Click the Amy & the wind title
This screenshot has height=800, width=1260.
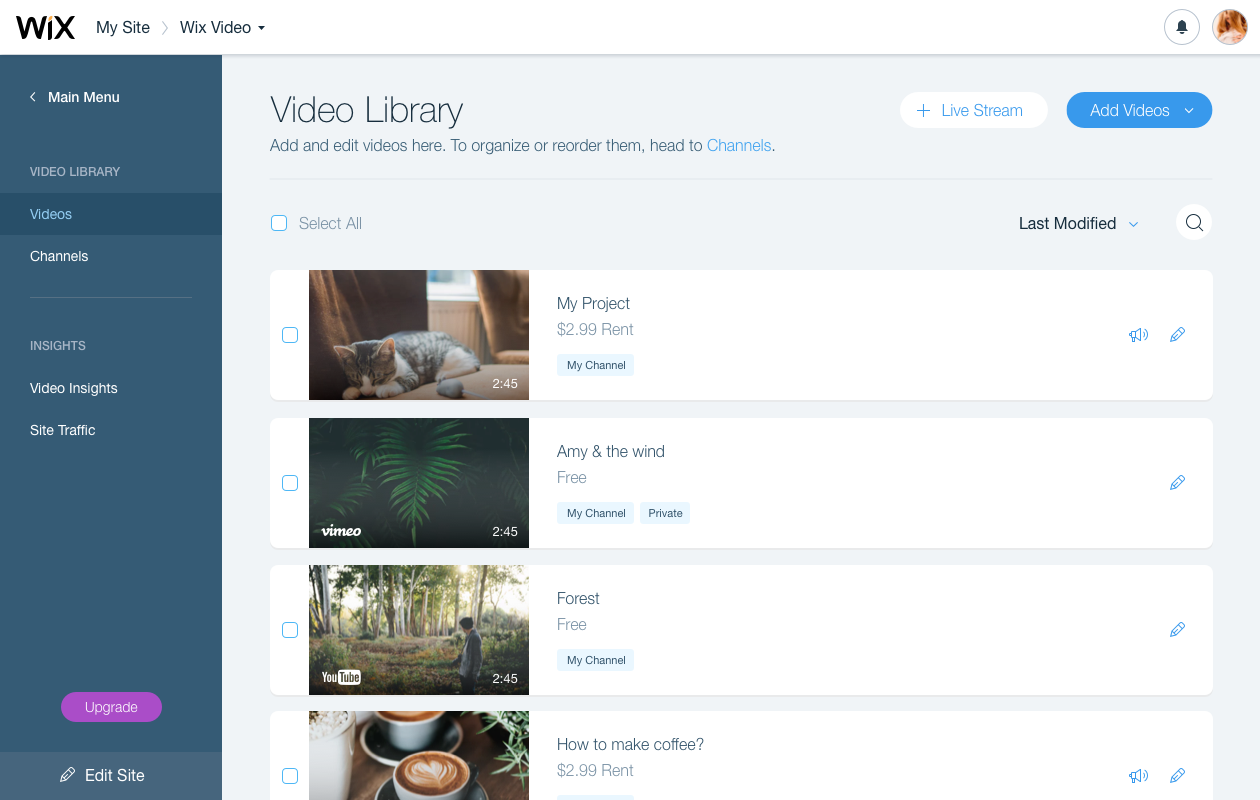tap(611, 451)
